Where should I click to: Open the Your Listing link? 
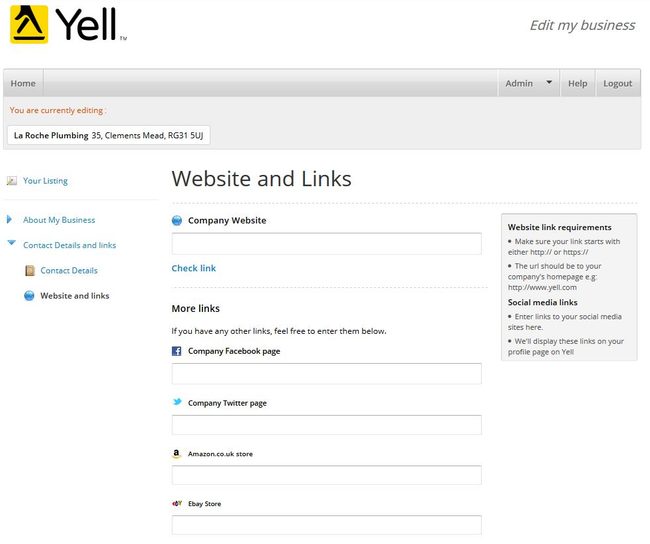[x=45, y=181]
